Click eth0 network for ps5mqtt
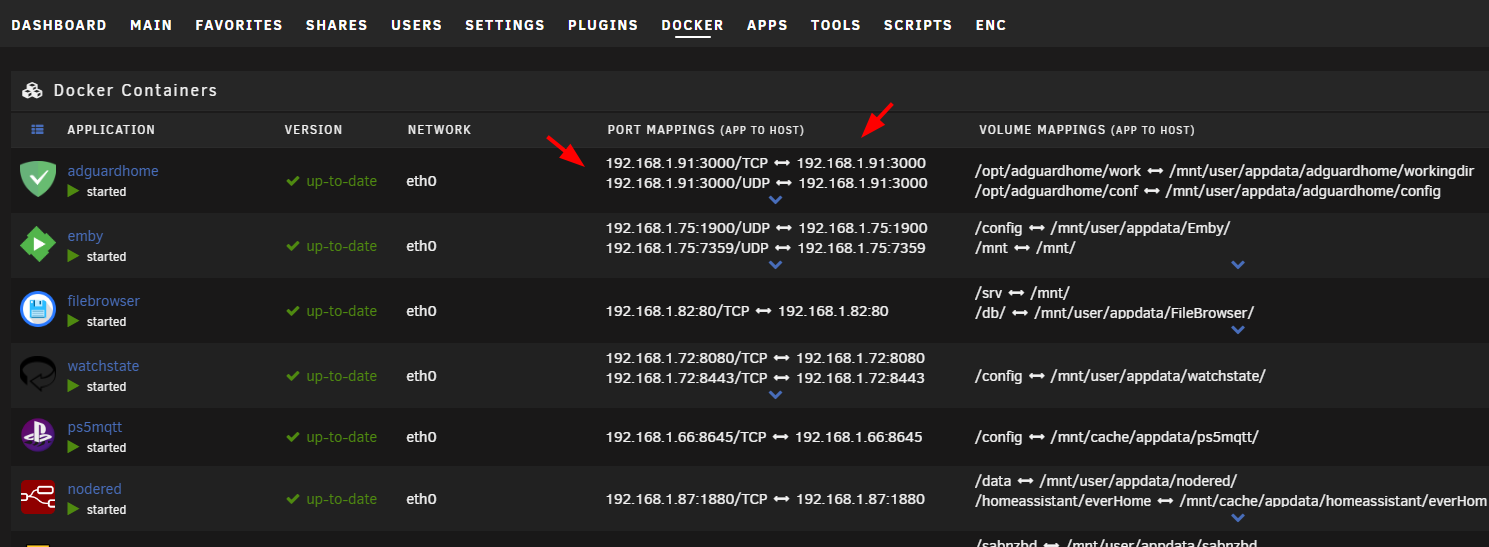This screenshot has width=1489, height=547. [x=422, y=437]
